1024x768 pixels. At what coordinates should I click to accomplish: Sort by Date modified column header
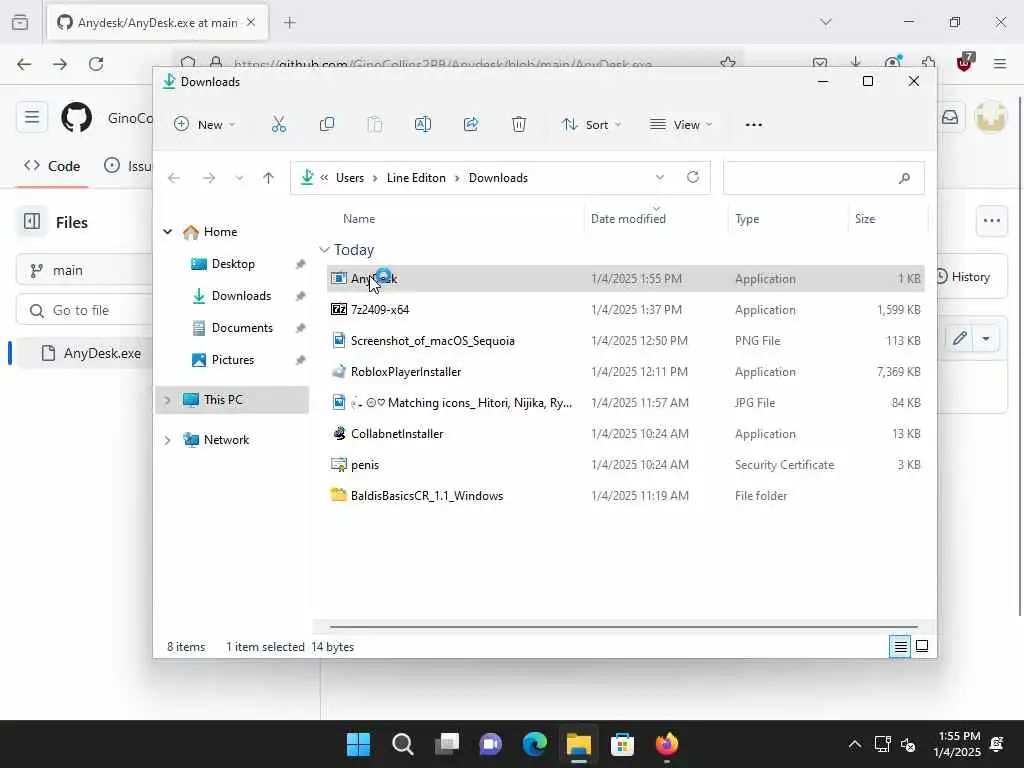[628, 219]
